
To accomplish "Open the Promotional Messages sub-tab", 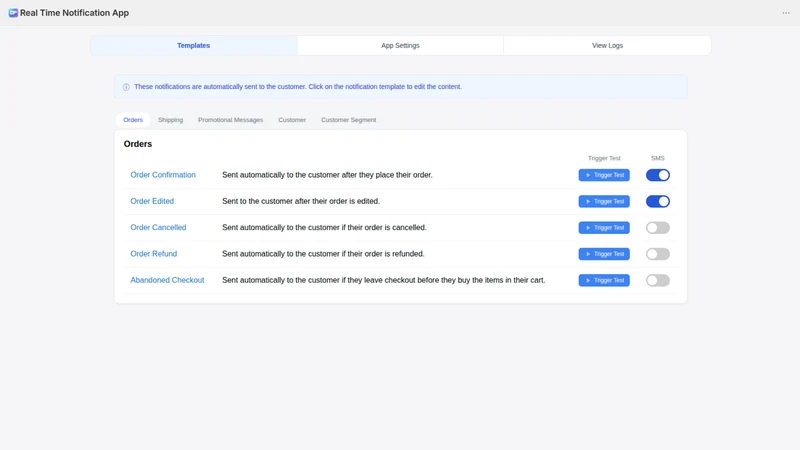I will [x=231, y=120].
